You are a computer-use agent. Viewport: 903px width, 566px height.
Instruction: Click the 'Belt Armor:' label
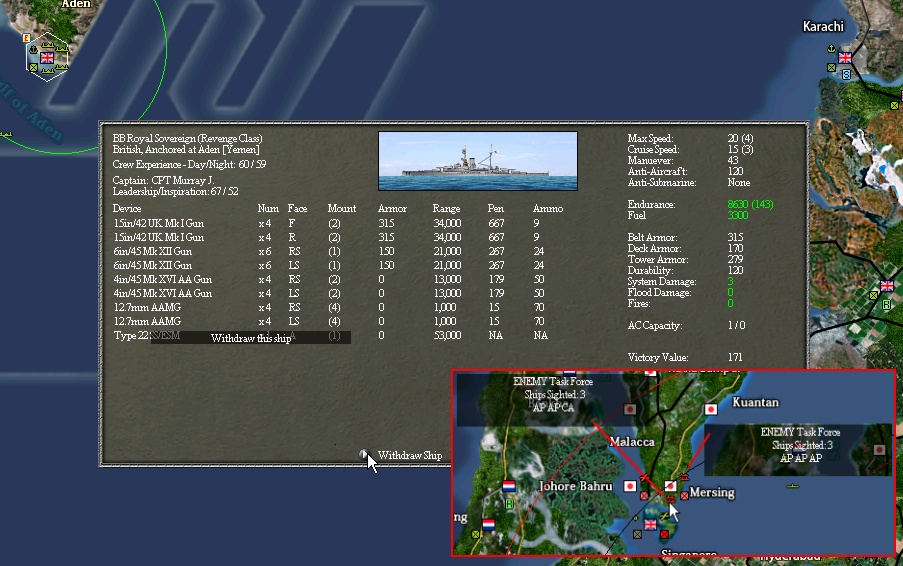click(x=652, y=237)
